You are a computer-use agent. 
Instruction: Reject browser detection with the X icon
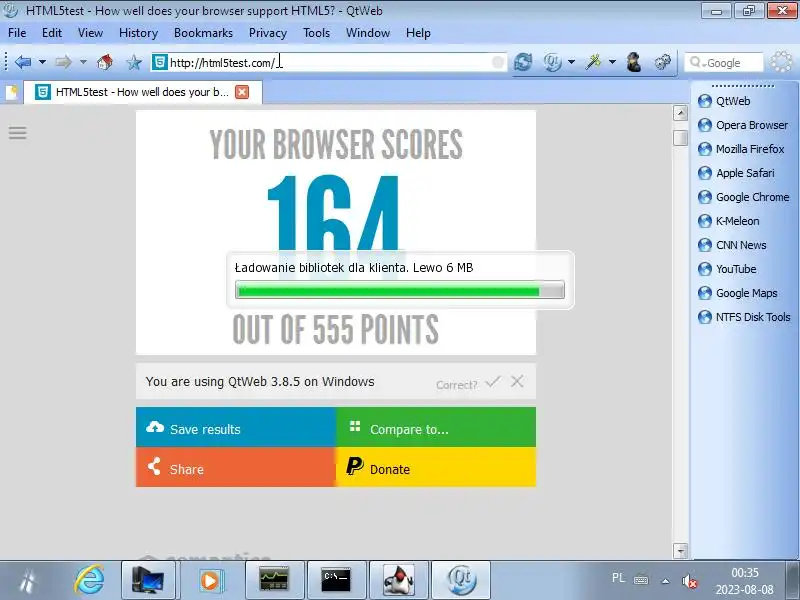[517, 381]
